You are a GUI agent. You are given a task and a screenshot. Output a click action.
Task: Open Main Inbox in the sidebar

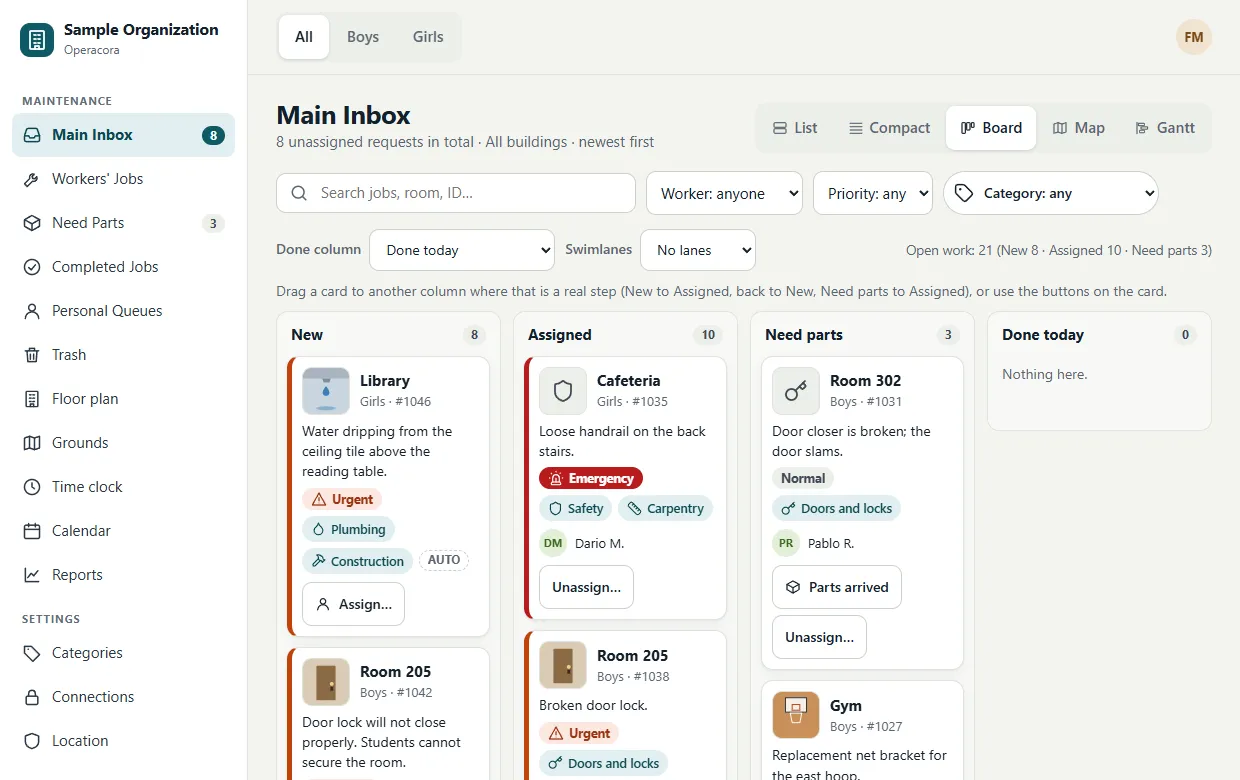(123, 135)
